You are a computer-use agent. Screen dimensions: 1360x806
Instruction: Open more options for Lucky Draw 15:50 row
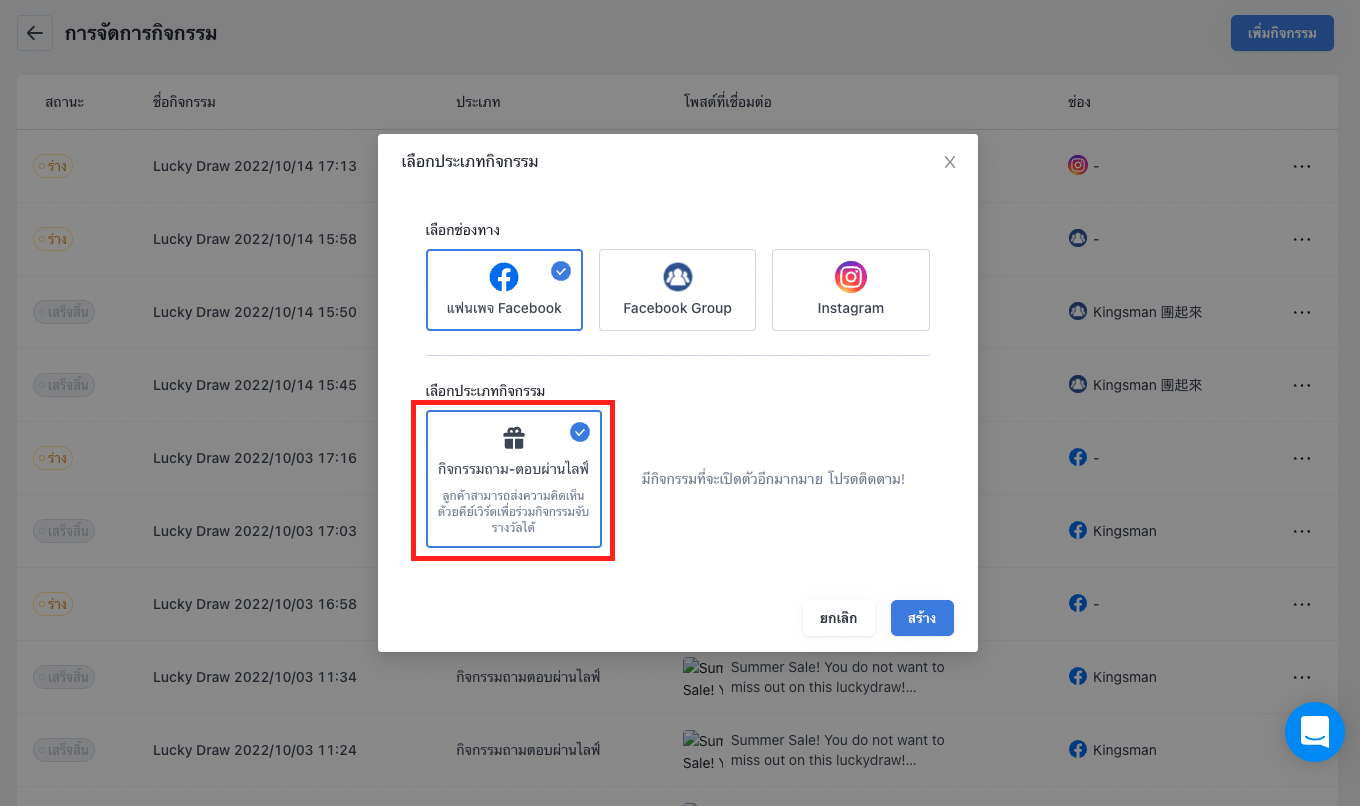1301,312
